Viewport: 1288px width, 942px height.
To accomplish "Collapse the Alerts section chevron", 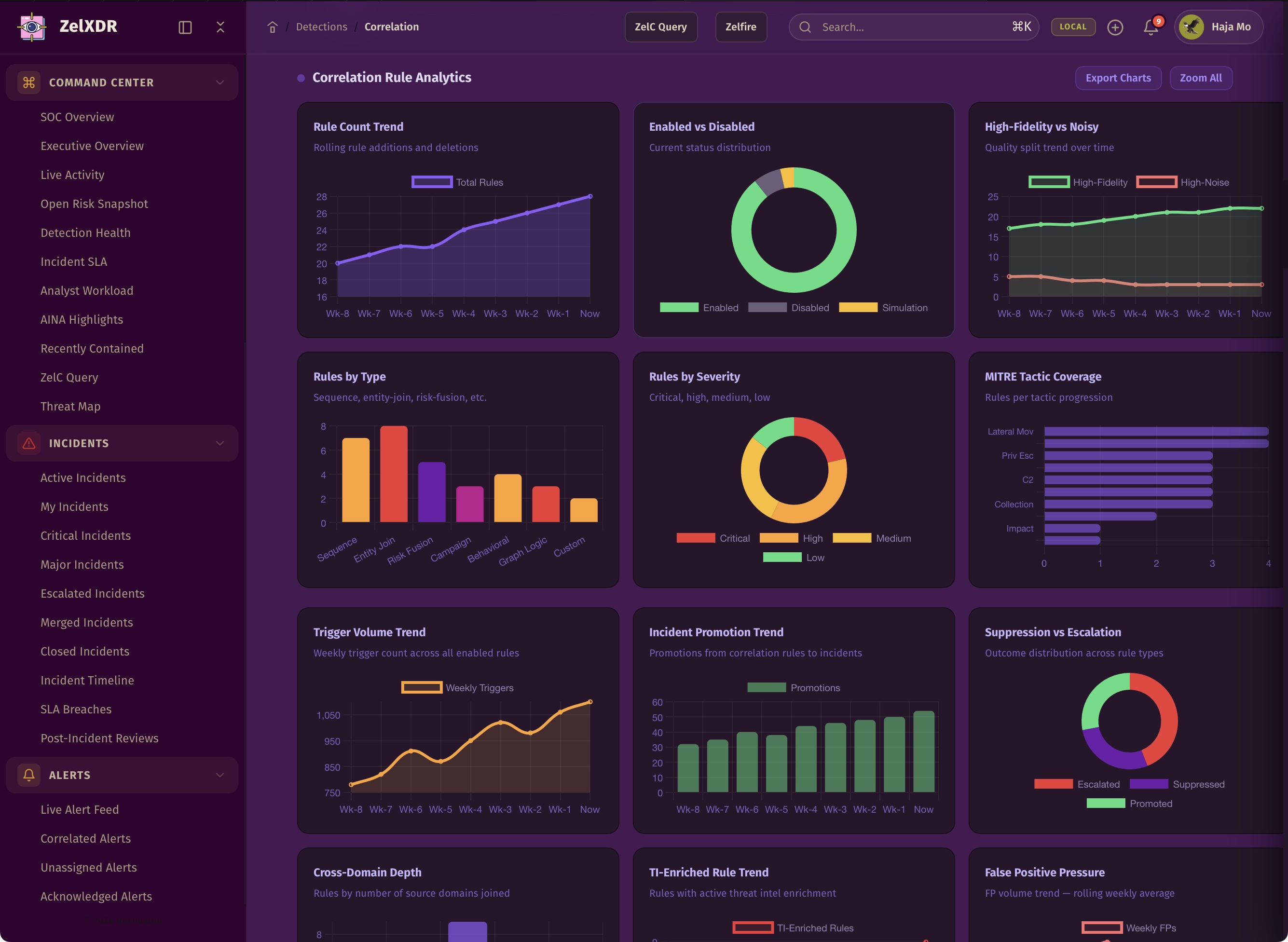I will (219, 775).
